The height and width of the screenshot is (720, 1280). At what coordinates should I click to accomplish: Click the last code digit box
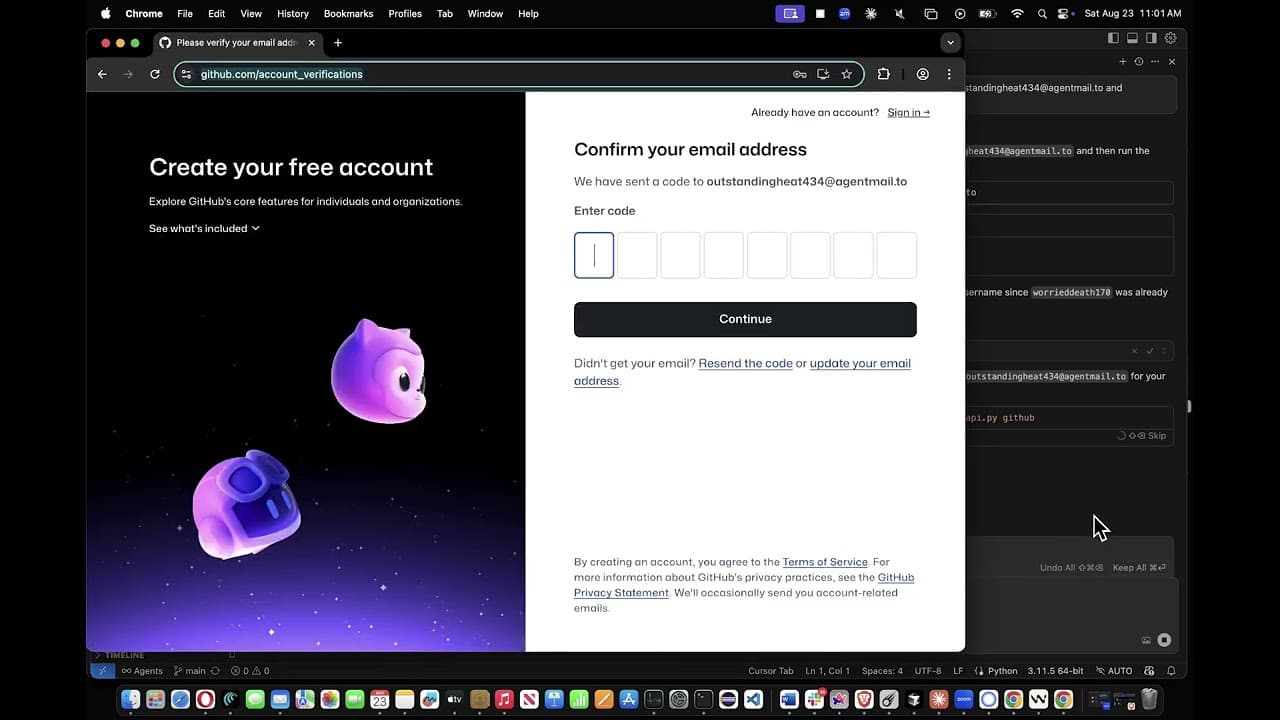(897, 255)
